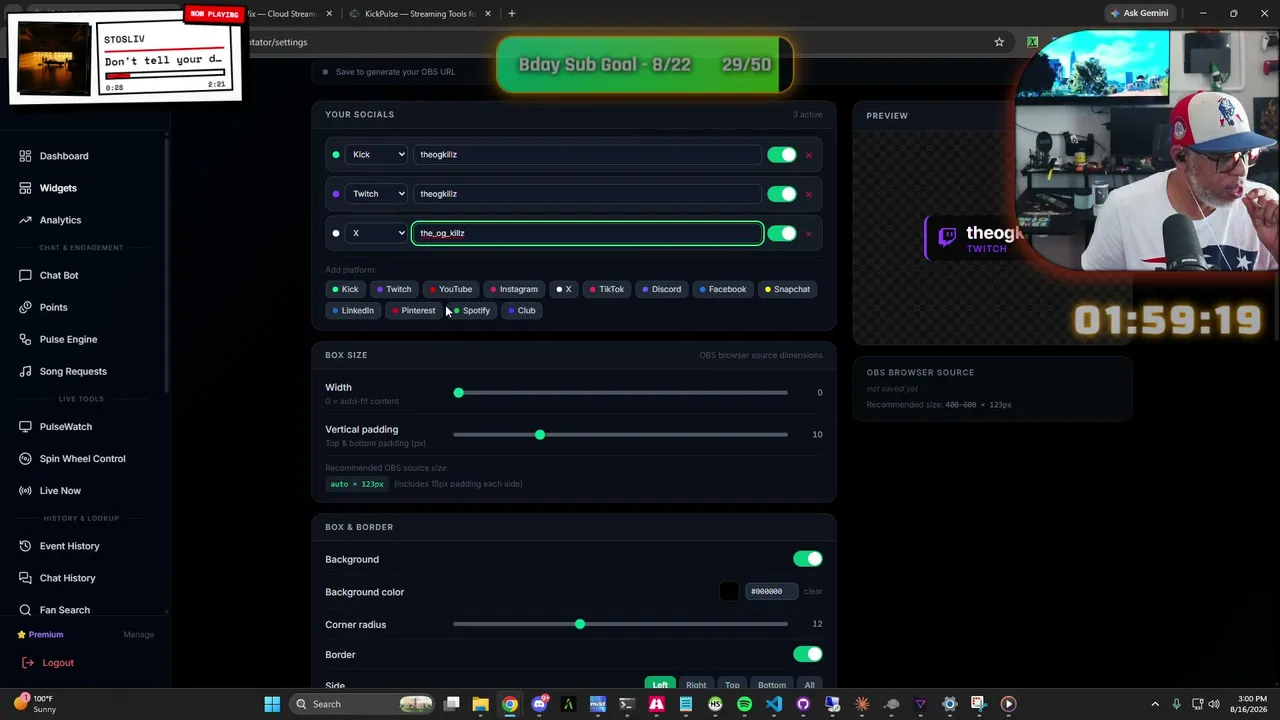Add LinkedIn platform chip
Screen dimensions: 1280x720
tap(352, 311)
